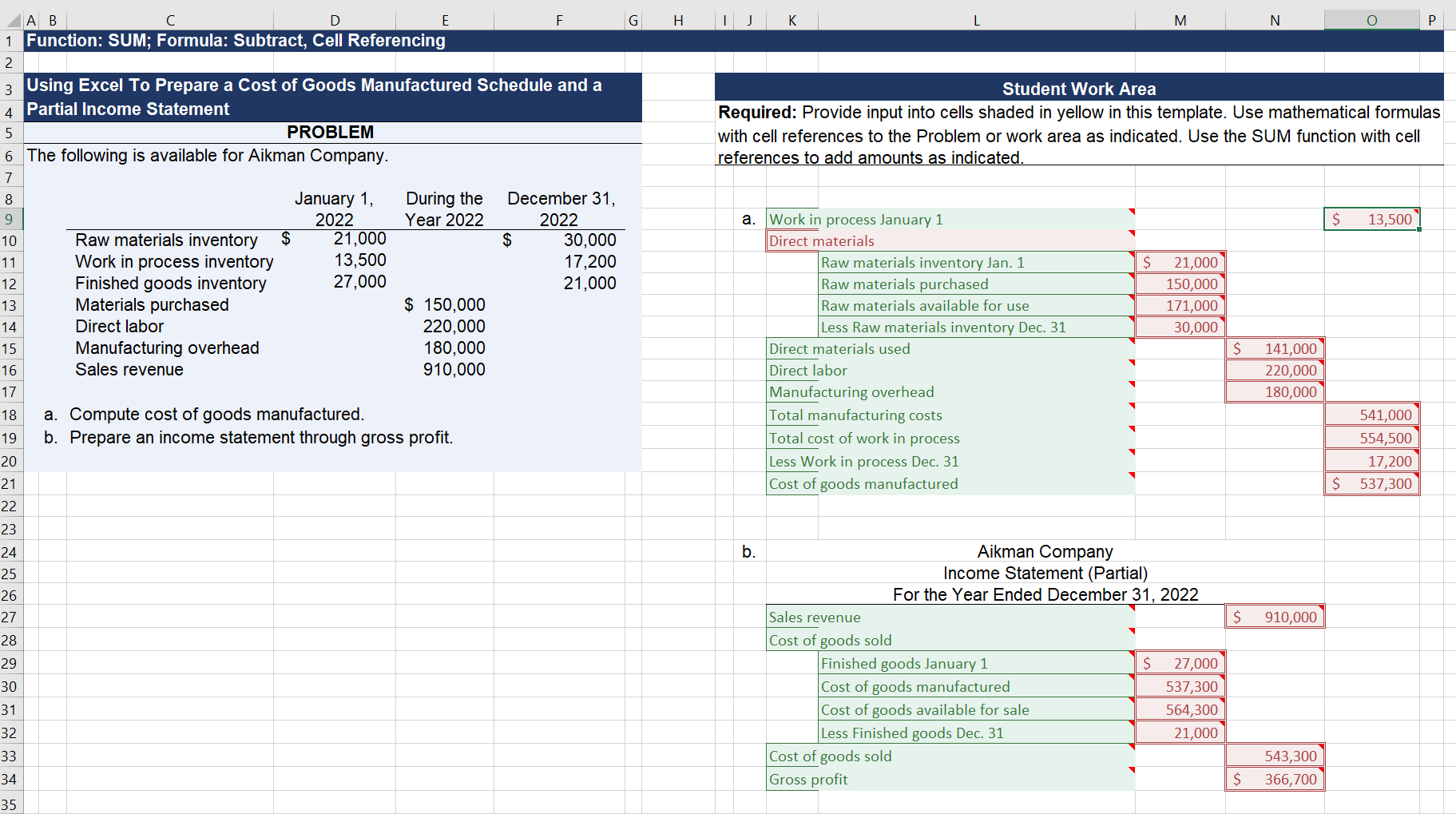
Task: Select Cost of goods available value 564,300
Action: pyautogui.click(x=1180, y=709)
